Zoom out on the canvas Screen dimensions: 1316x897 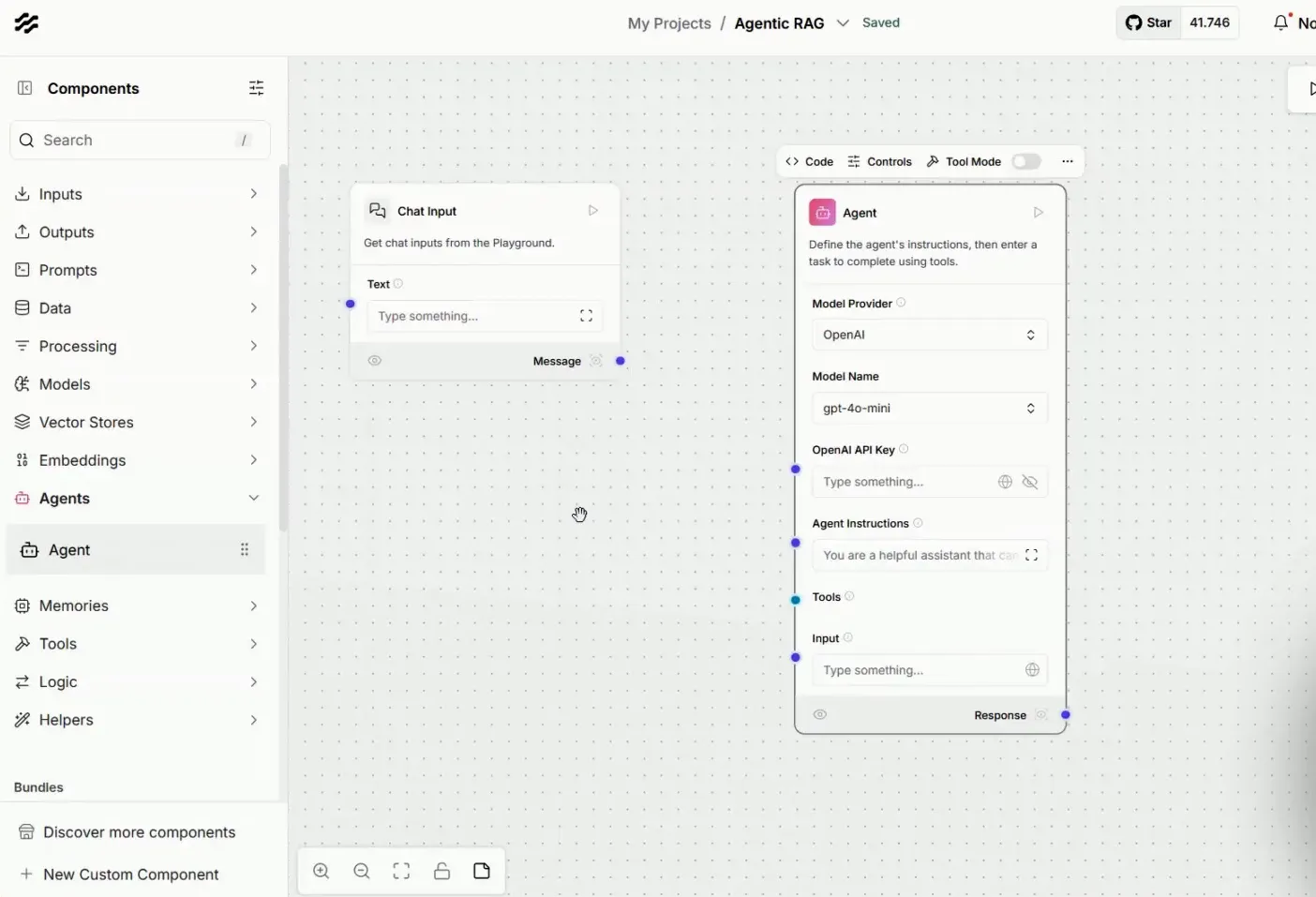(x=362, y=871)
